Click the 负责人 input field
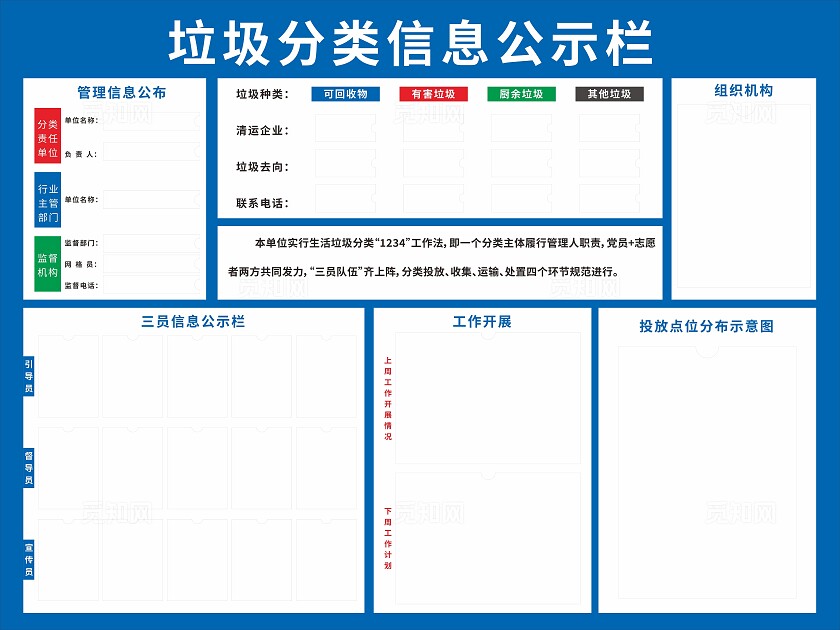840x630 pixels. 150,153
